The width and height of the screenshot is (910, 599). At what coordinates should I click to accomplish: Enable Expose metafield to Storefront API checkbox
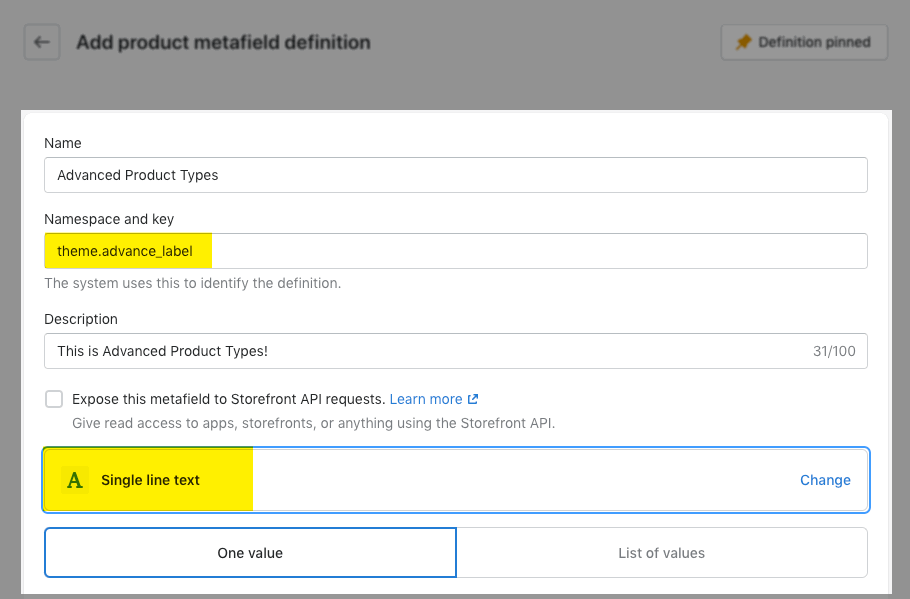tap(54, 399)
